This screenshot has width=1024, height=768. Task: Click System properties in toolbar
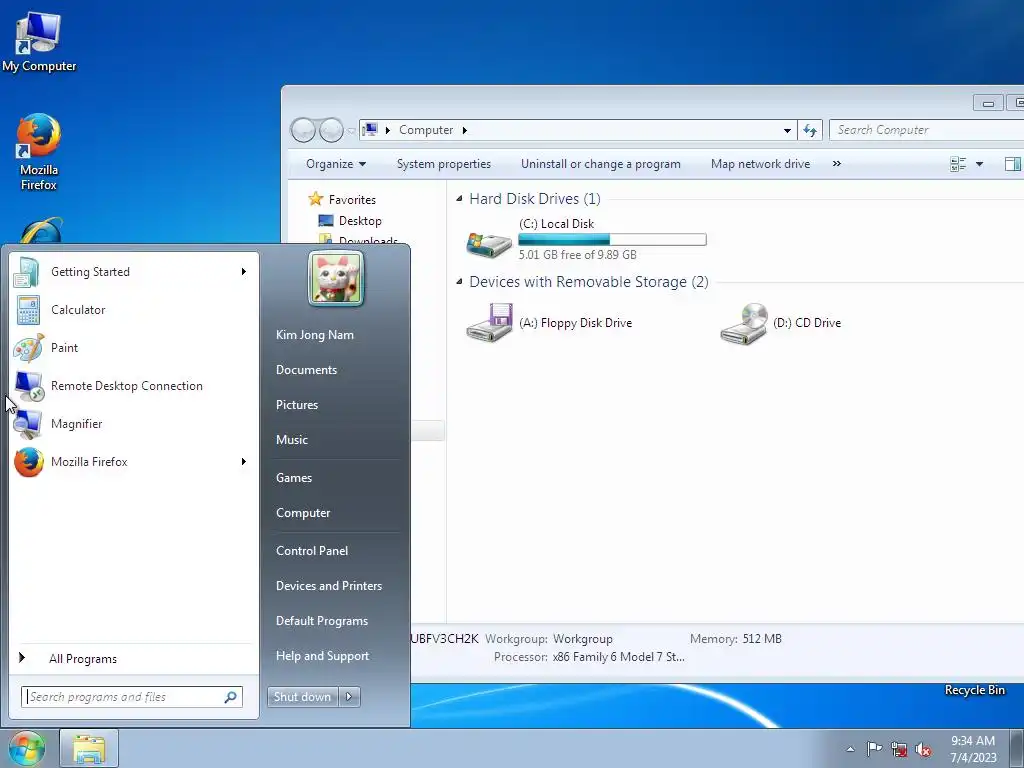point(443,164)
